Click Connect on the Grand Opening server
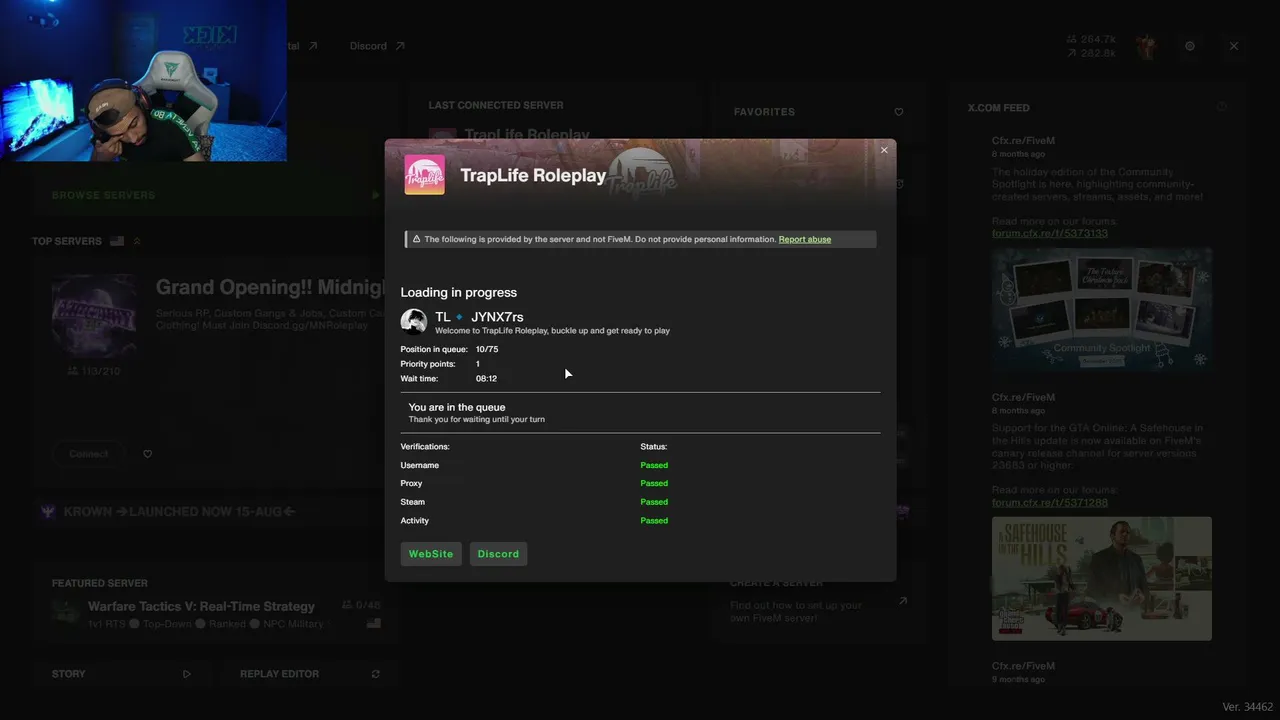This screenshot has height=720, width=1280. click(x=88, y=454)
